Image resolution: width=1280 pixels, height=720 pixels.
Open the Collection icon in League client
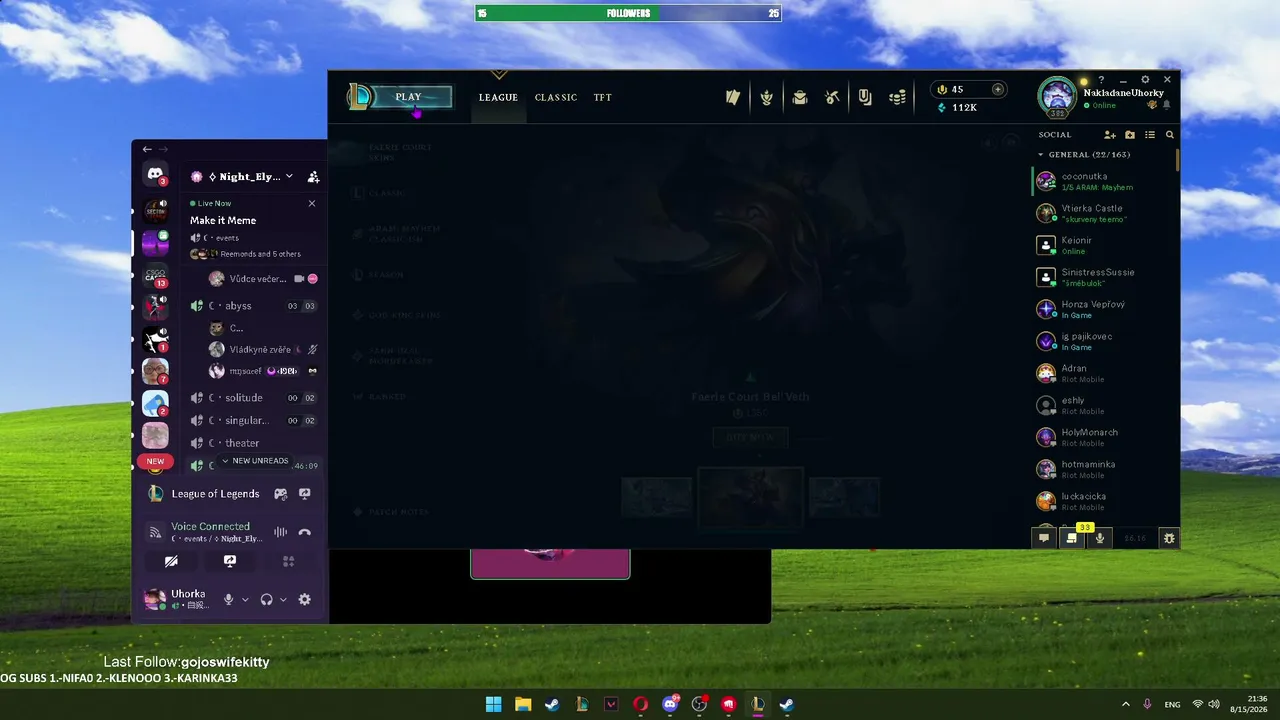733,97
